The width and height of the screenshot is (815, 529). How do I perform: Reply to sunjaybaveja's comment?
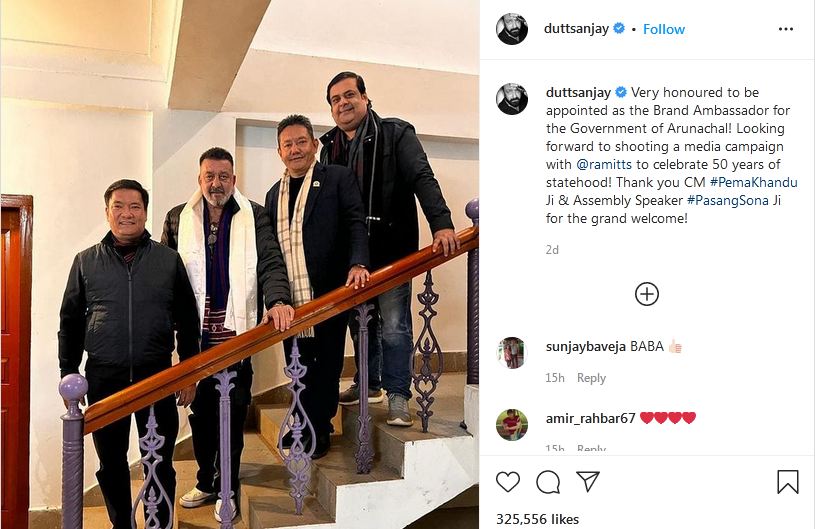(591, 378)
